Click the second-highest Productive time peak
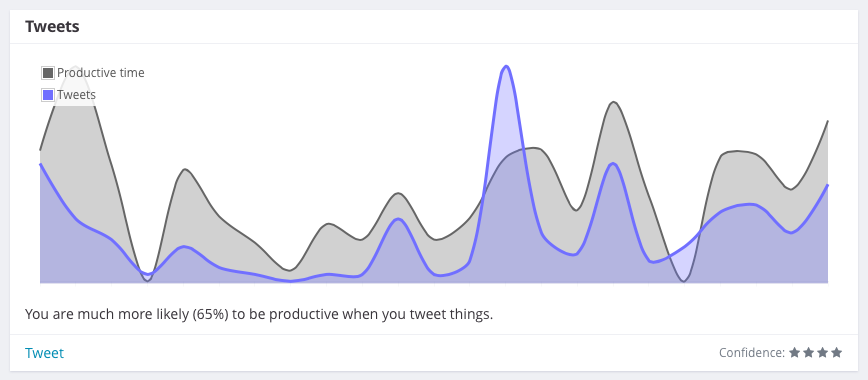Screen dimensions: 868x380 point(613,102)
